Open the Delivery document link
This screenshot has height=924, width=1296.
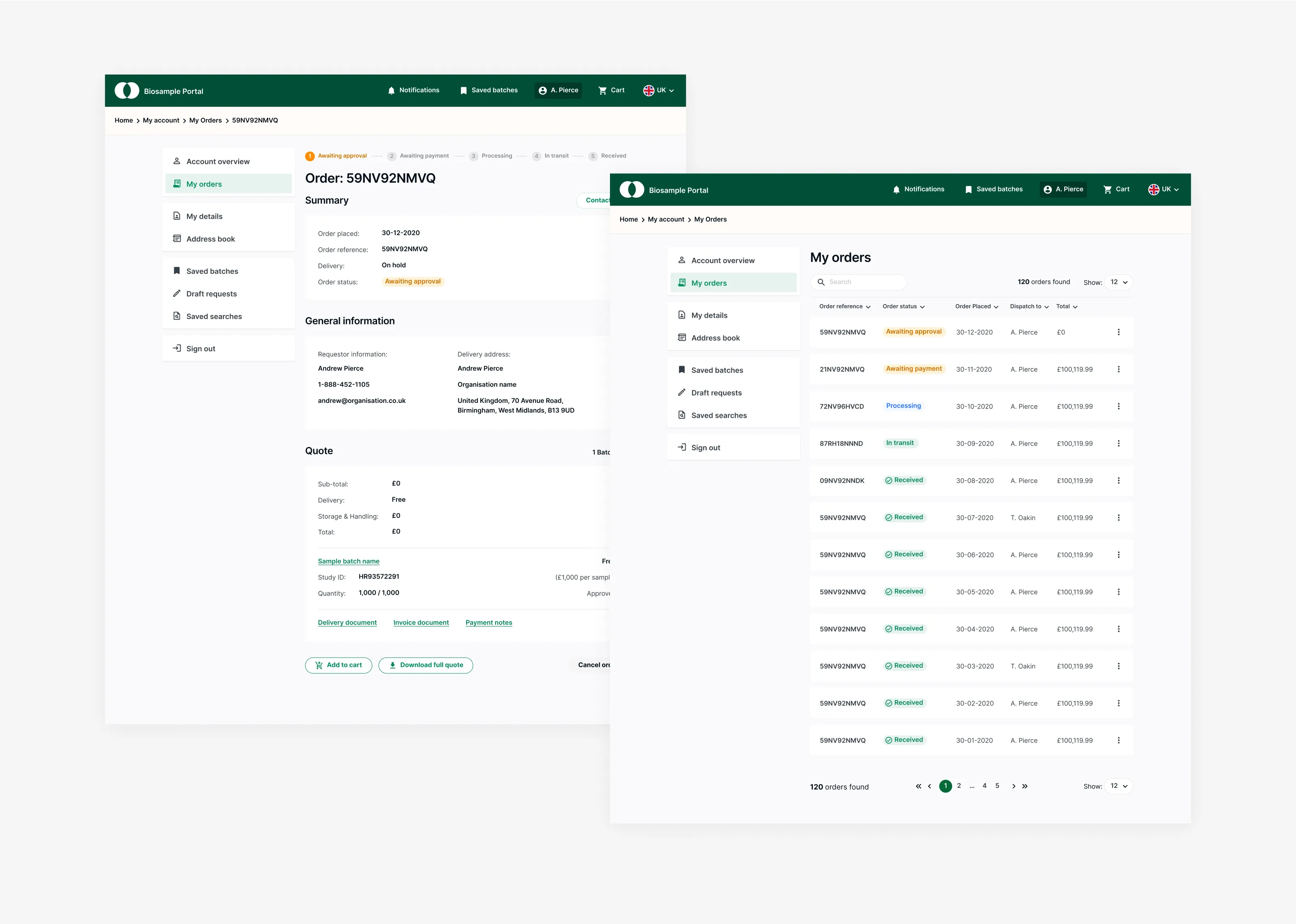pyautogui.click(x=347, y=622)
